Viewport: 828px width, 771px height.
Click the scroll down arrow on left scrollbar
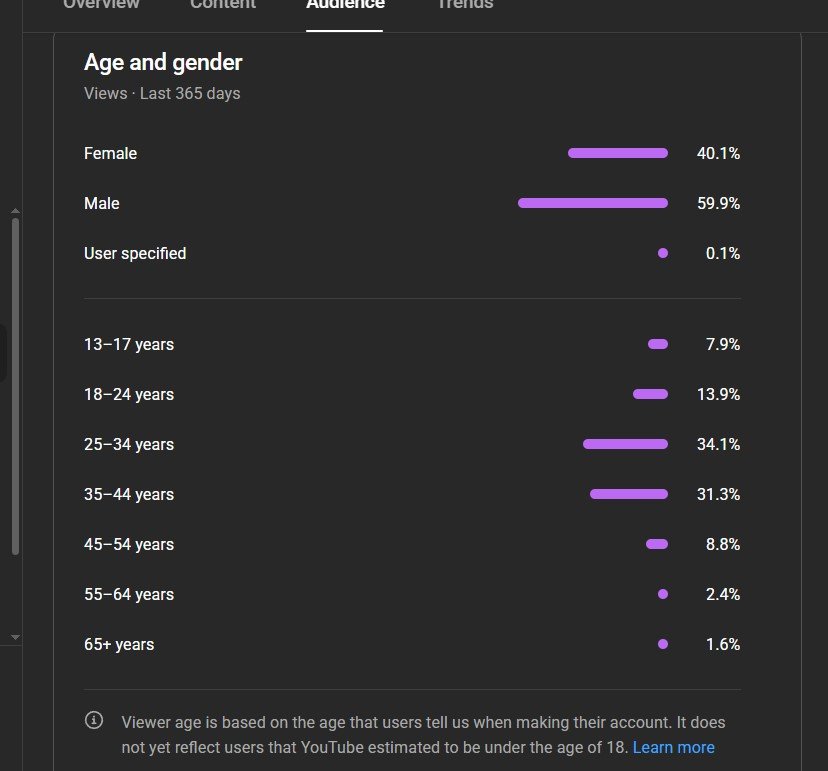tap(15, 637)
